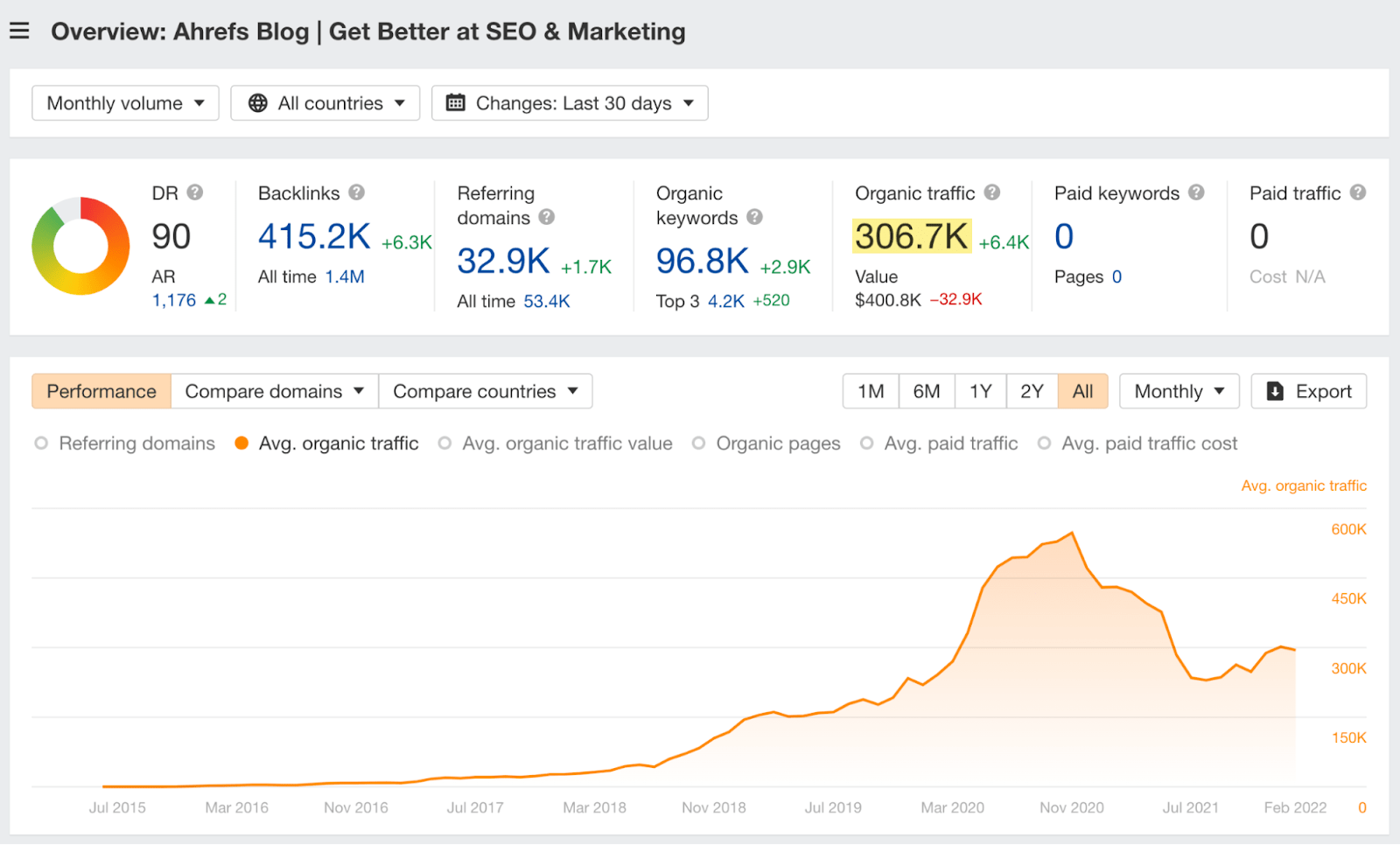This screenshot has height=845, width=1400.
Task: Switch to the Performance tab
Action: (x=101, y=391)
